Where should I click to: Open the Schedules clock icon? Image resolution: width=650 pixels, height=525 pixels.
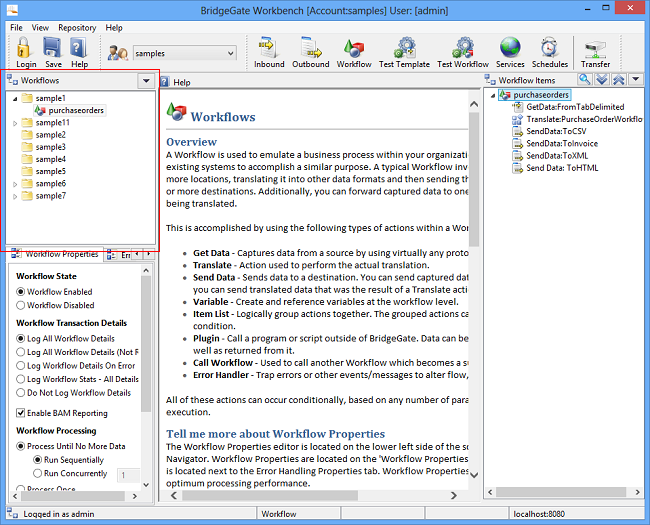pyautogui.click(x=549, y=48)
